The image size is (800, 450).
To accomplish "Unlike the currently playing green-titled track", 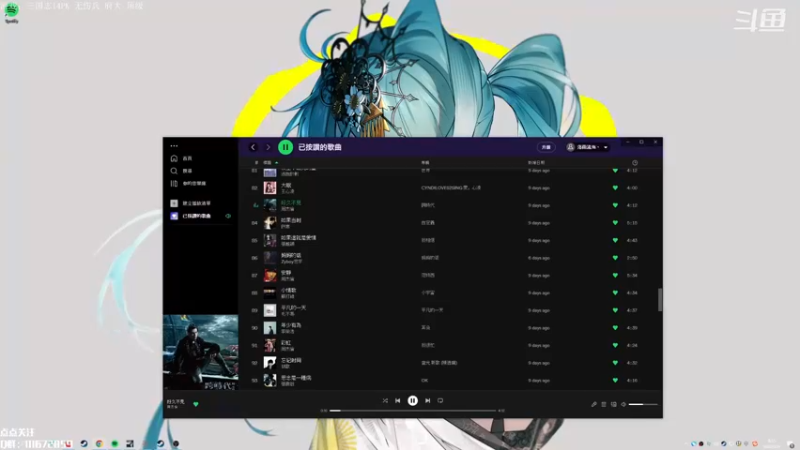I will (x=615, y=205).
